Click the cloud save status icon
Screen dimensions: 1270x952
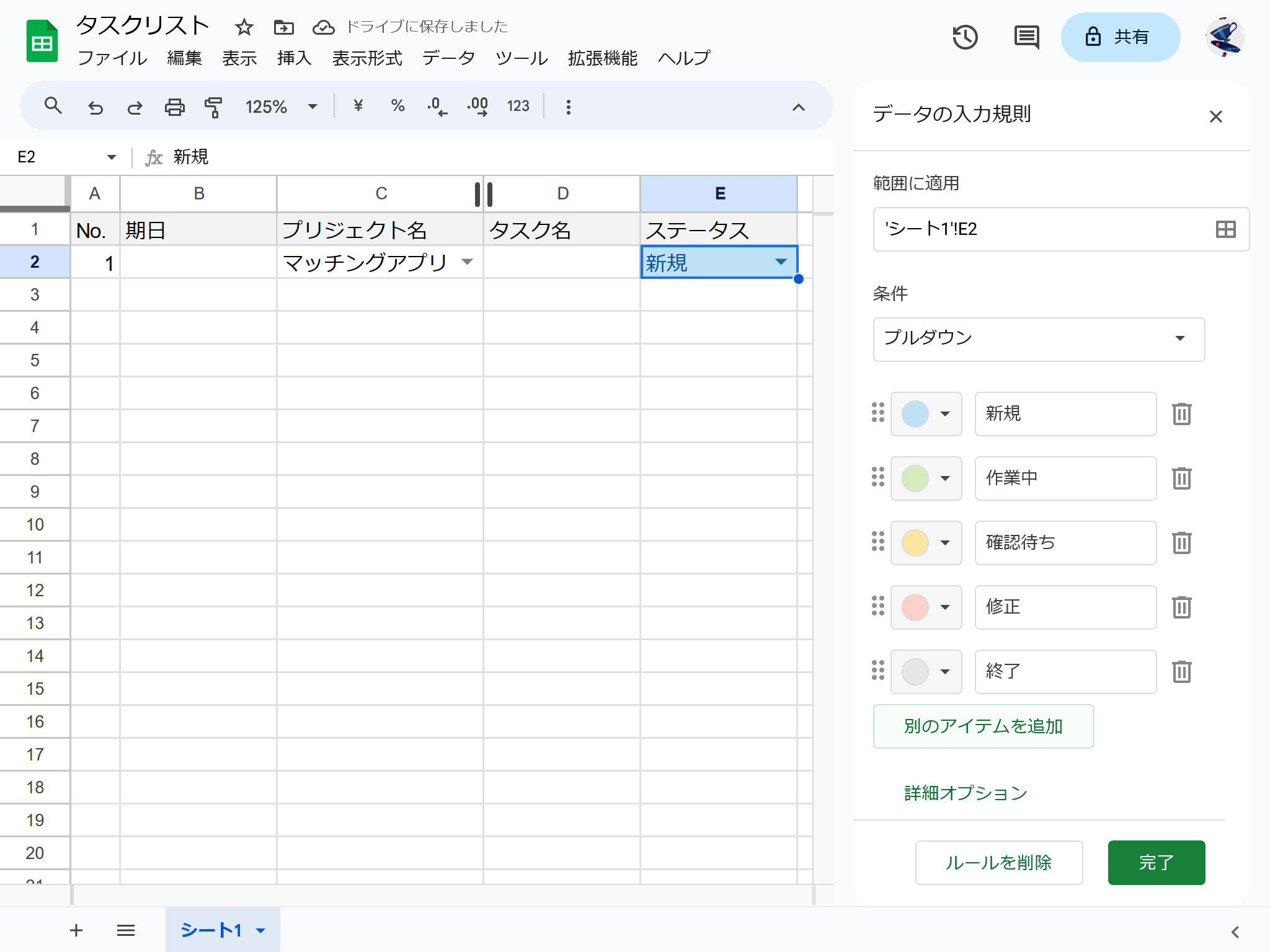323,27
